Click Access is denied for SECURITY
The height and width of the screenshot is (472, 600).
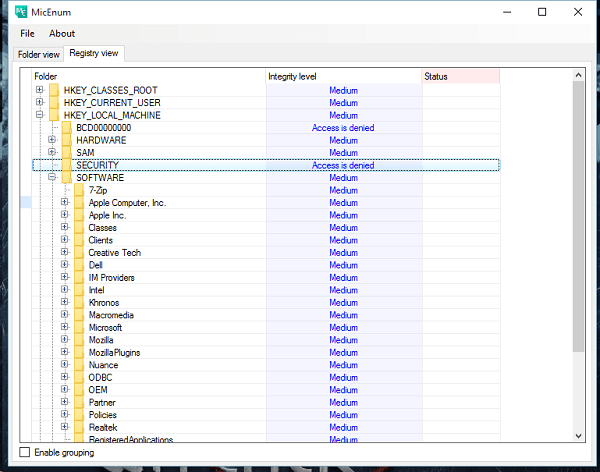coord(343,165)
